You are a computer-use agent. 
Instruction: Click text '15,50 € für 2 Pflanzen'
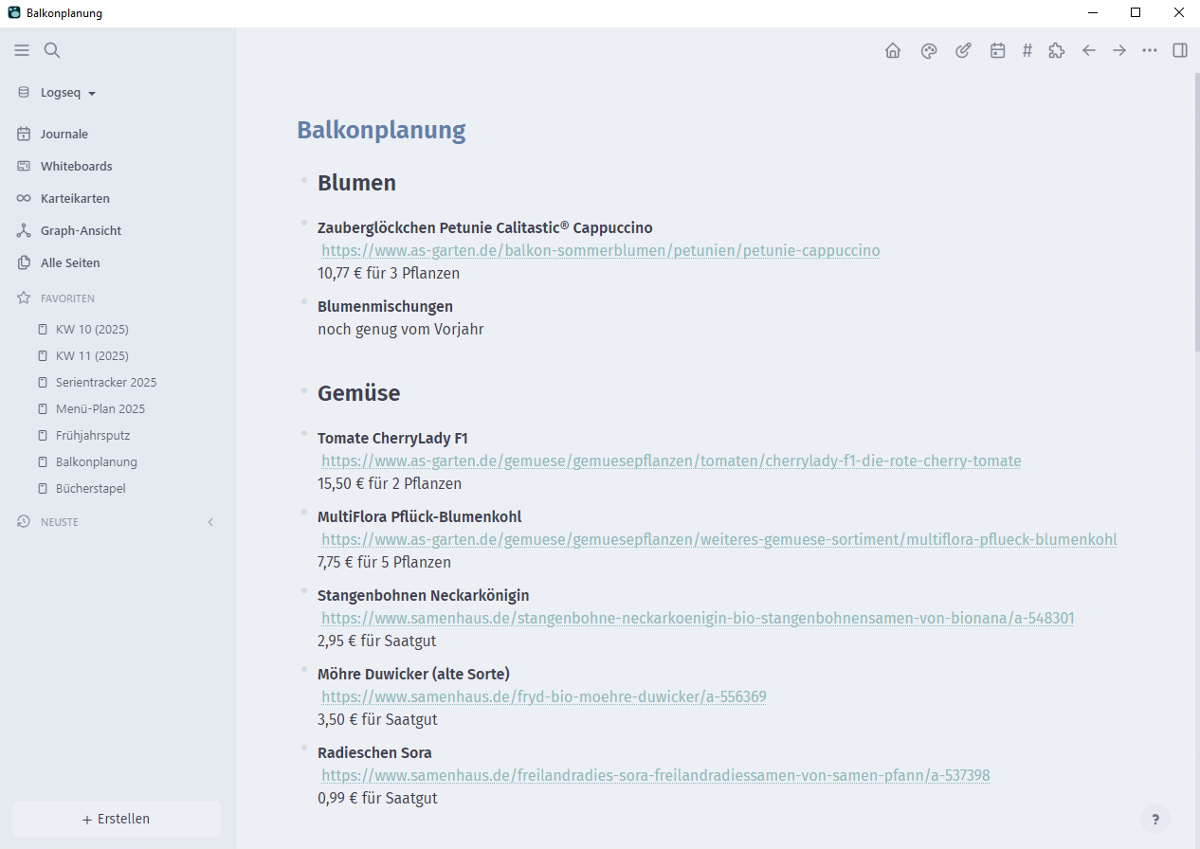(x=390, y=484)
